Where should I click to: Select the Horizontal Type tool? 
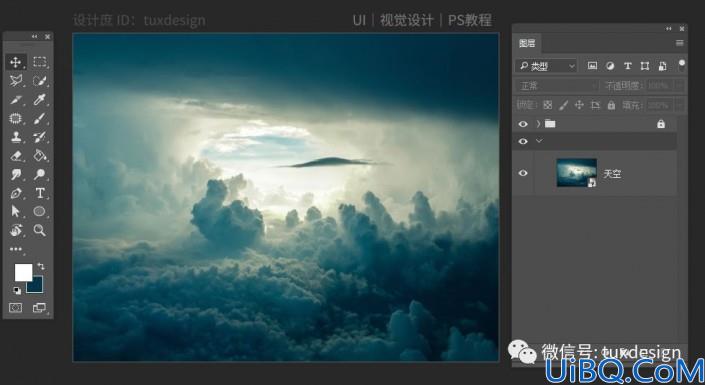pyautogui.click(x=40, y=193)
